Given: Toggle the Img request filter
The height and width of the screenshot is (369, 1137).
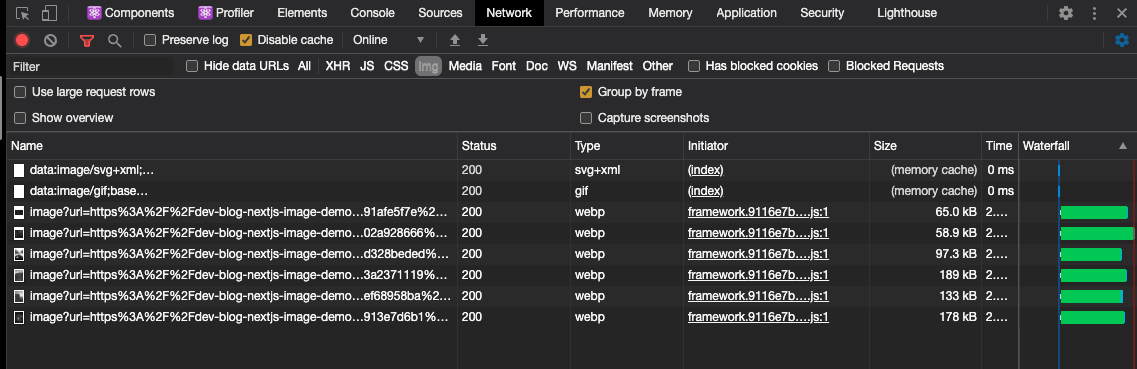Looking at the screenshot, I should pos(429,67).
